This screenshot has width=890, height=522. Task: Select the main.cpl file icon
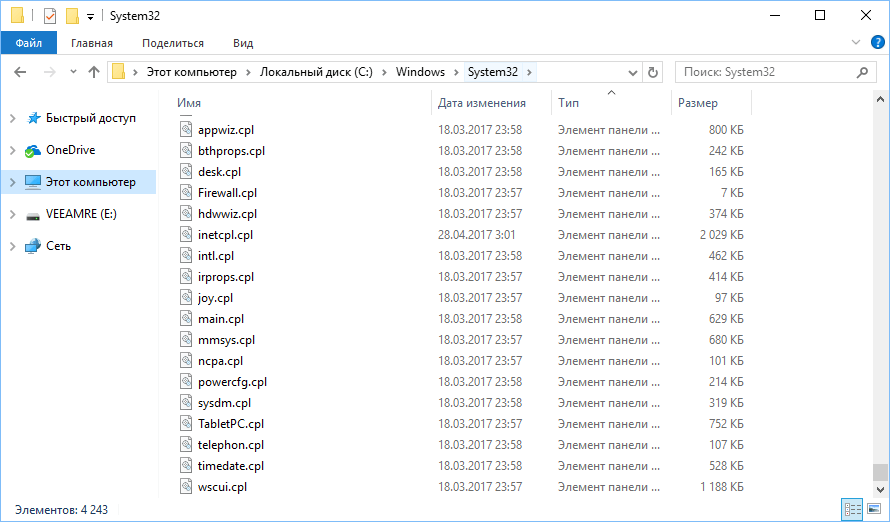click(186, 318)
